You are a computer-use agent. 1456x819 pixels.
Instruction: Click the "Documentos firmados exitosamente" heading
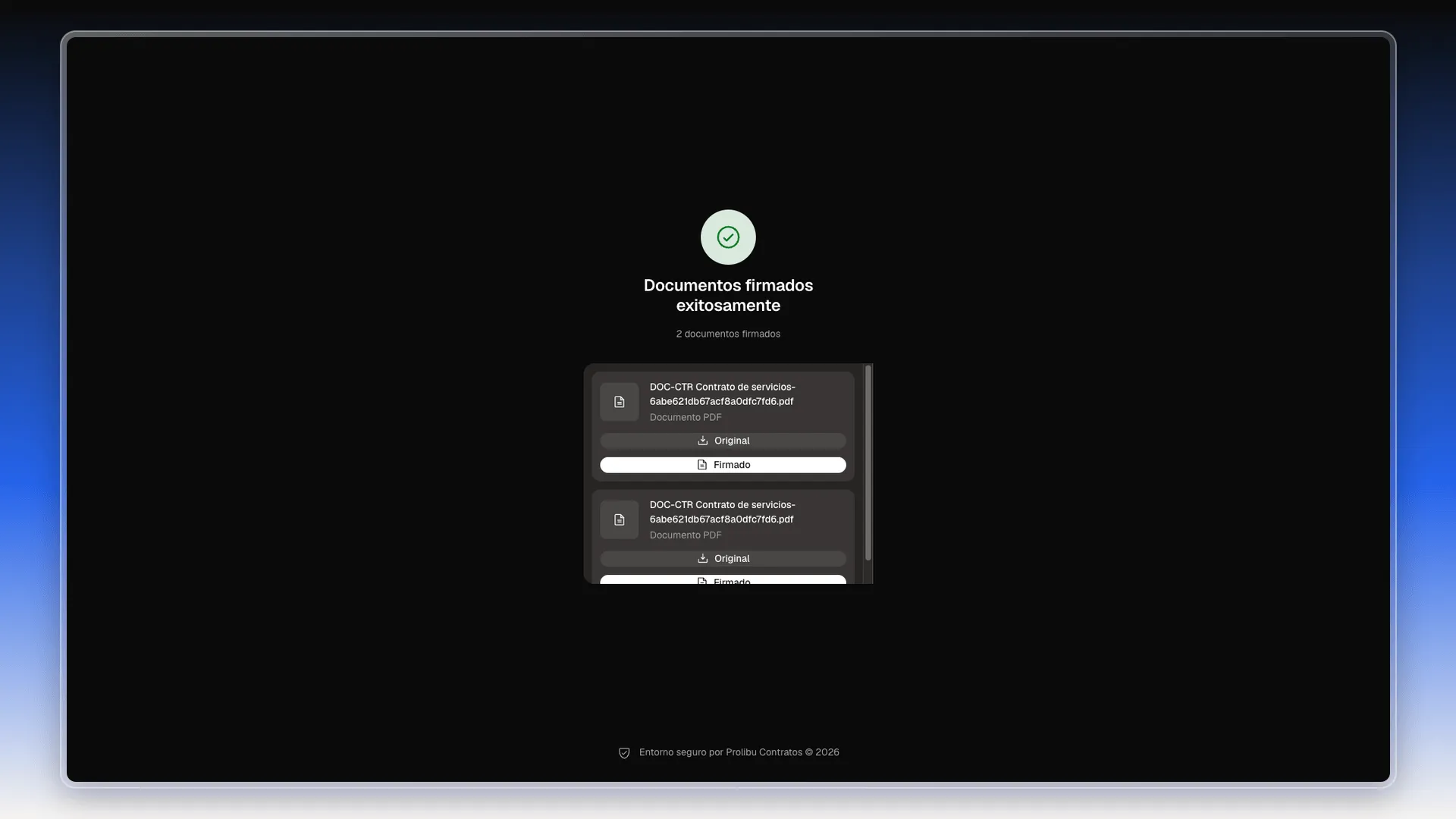728,296
